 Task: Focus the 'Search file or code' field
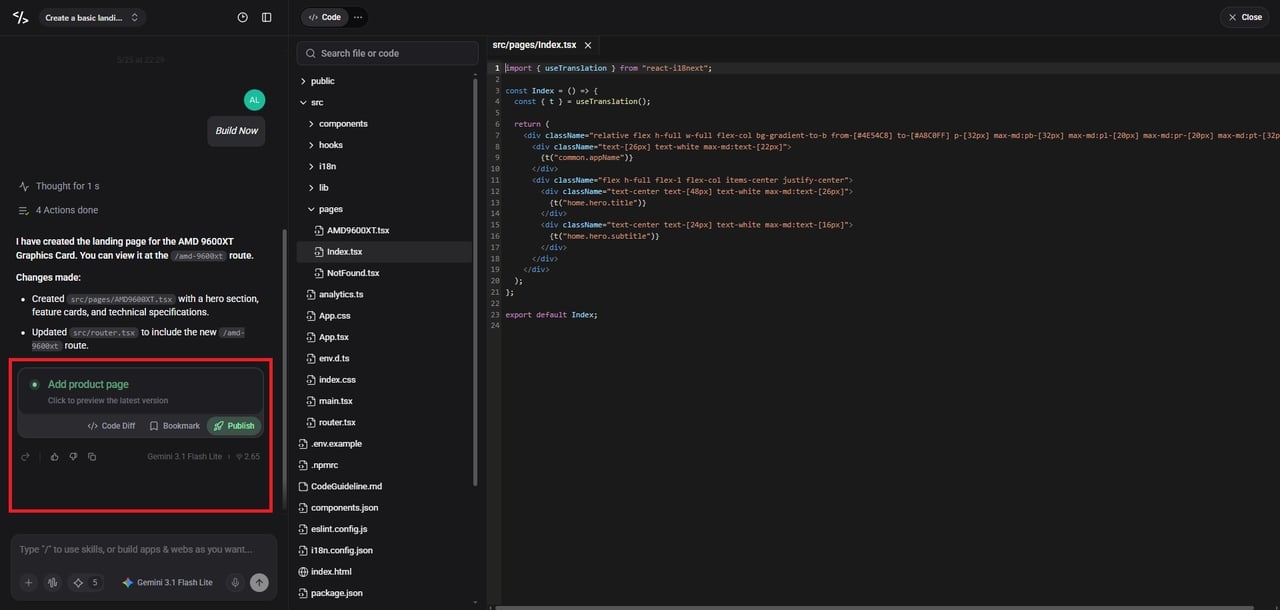[388, 53]
